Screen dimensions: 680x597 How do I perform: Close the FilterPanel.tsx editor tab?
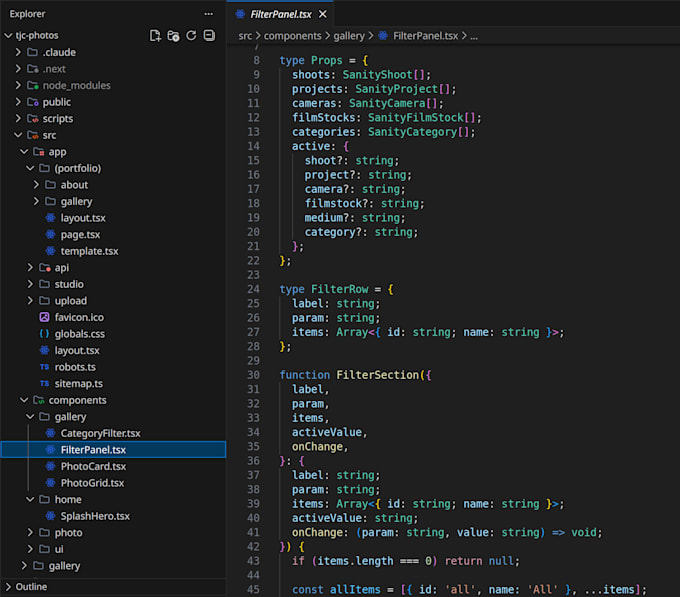(323, 14)
